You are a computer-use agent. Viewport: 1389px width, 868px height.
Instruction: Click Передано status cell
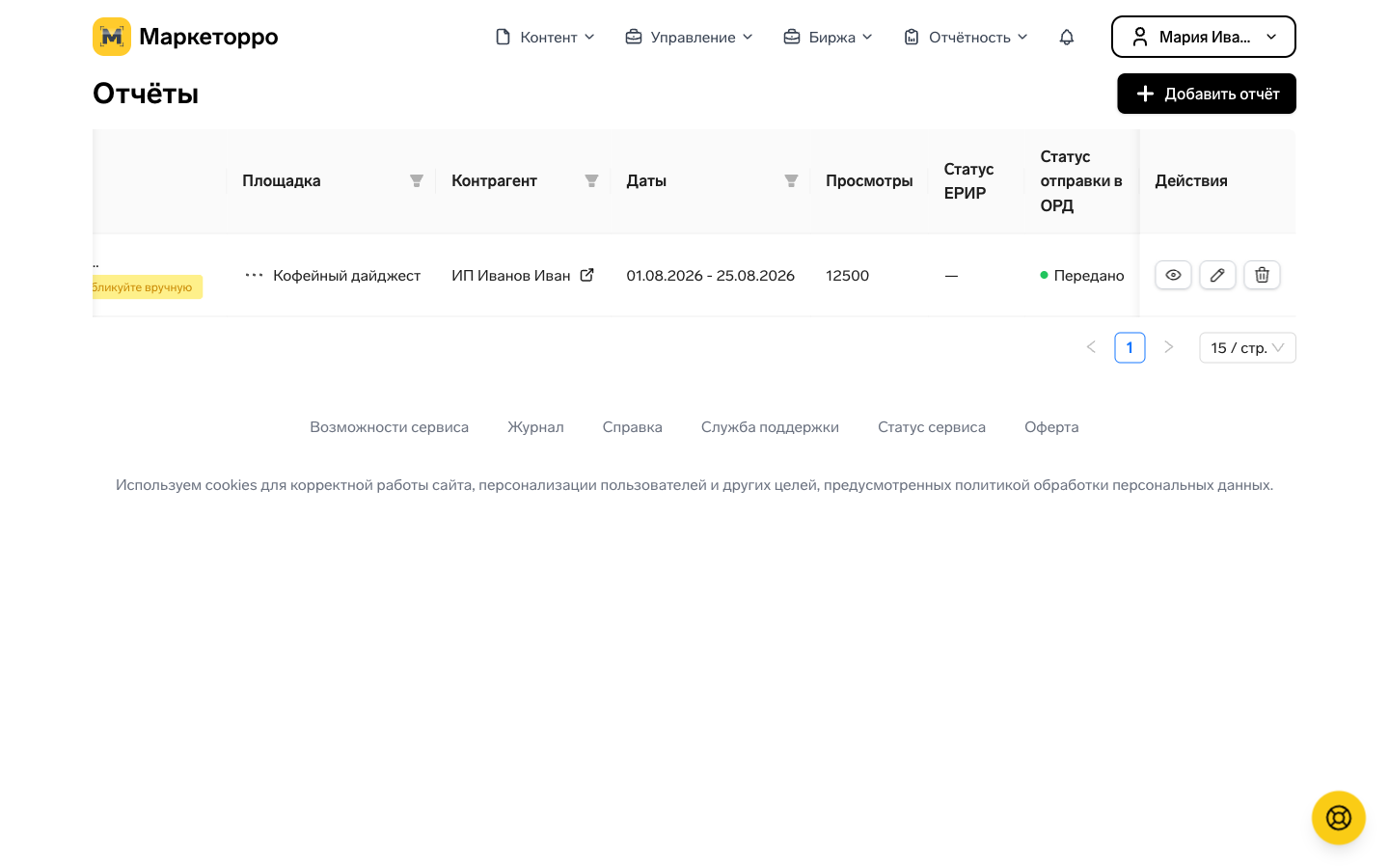[1081, 276]
